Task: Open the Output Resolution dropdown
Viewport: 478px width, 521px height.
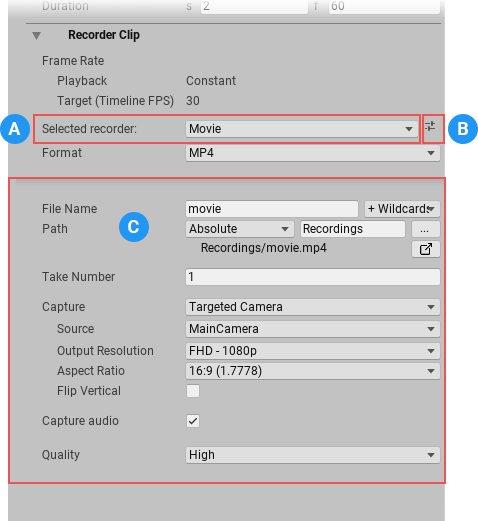Action: (x=313, y=351)
